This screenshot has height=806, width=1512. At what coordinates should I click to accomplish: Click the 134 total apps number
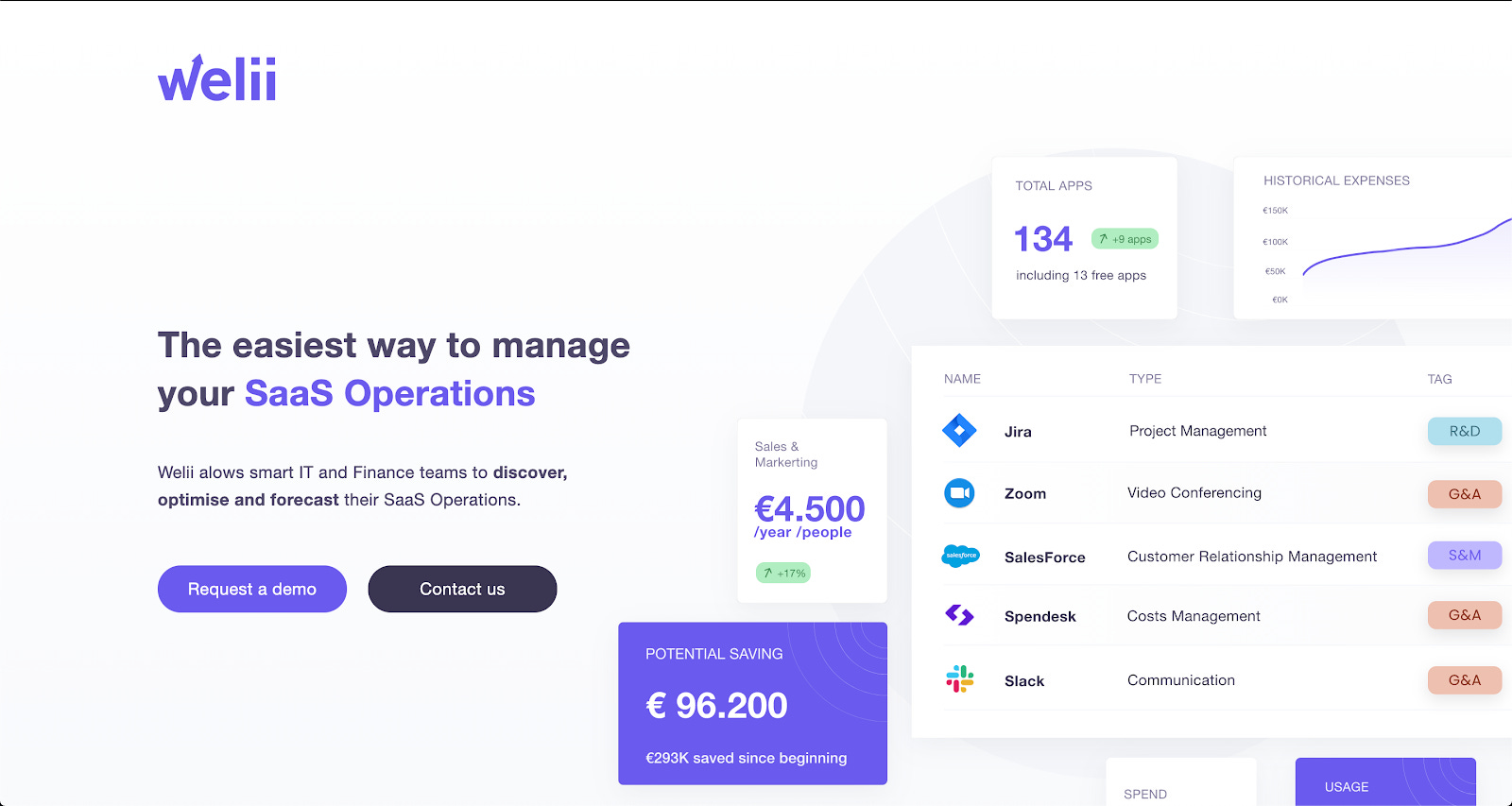pyautogui.click(x=1043, y=239)
